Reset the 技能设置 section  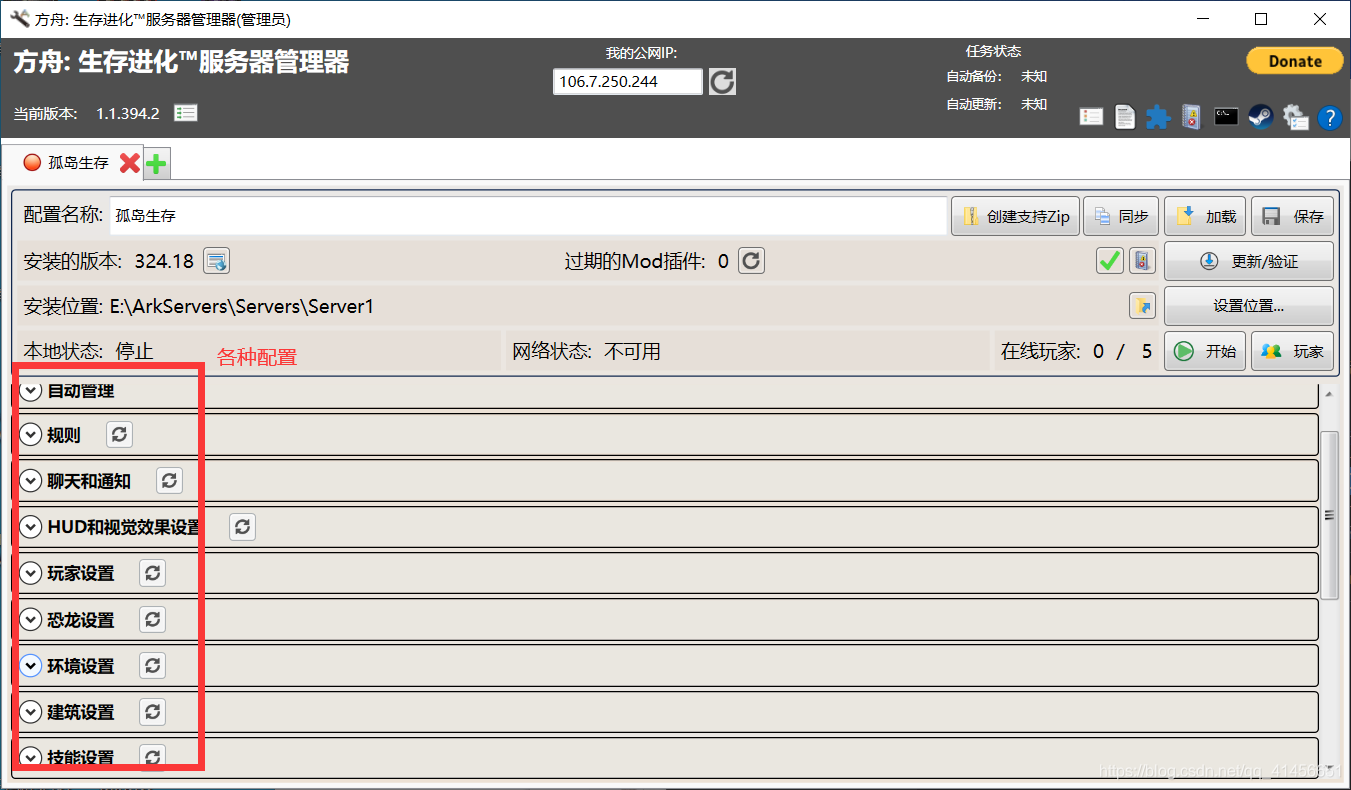click(152, 757)
